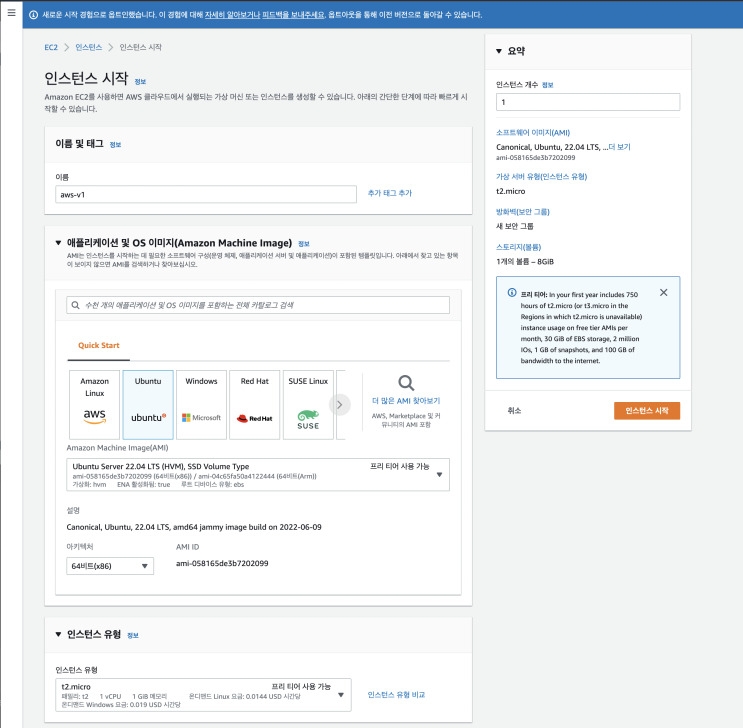
Task: Select the SUSE Linux AMI card
Action: (x=308, y=405)
